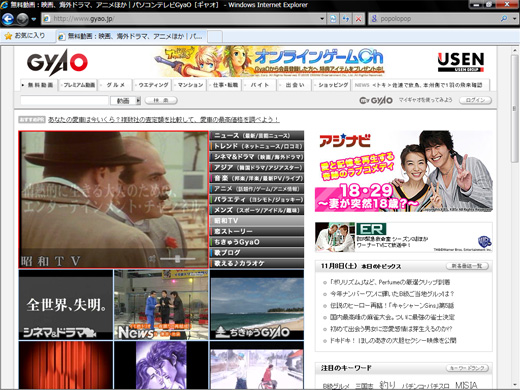
Task: Open the キャシャーン Sins topic link
Action: tap(392, 306)
